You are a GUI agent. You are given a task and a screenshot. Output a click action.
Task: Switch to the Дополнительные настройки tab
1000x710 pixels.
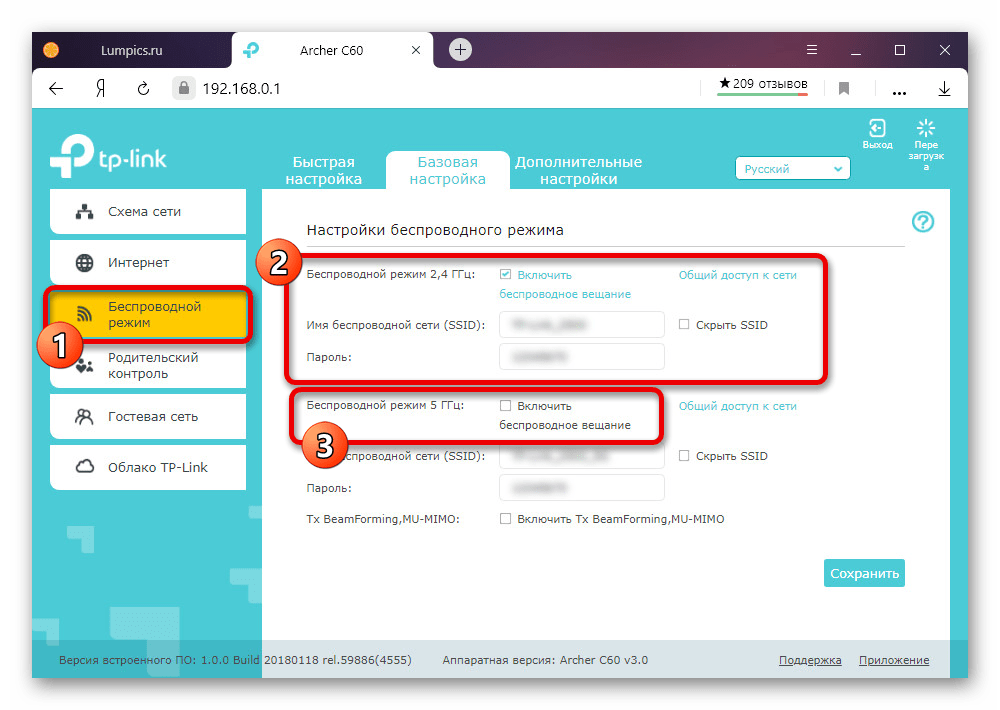click(x=578, y=171)
